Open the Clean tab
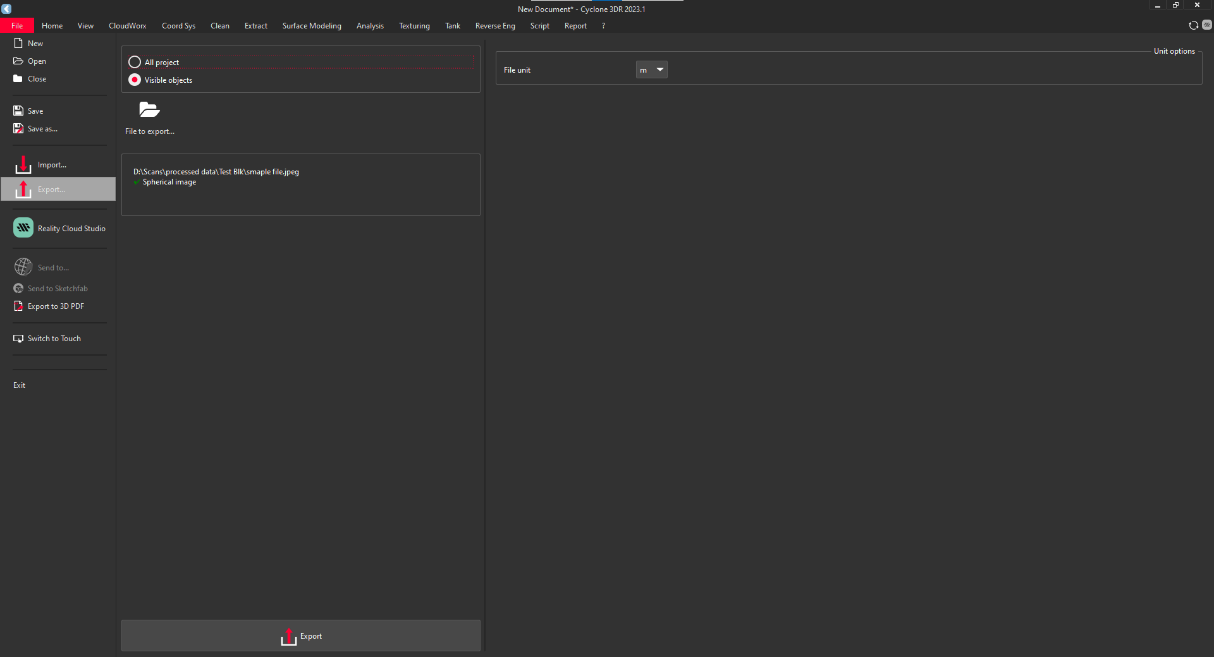The width and height of the screenshot is (1214, 657). [220, 26]
